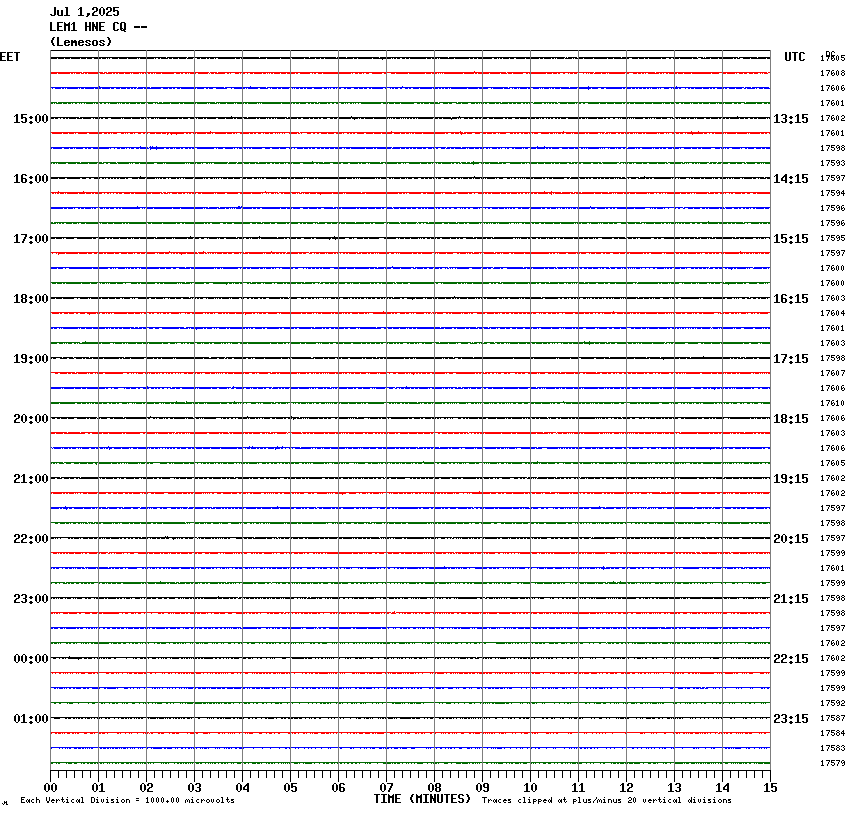Click minute 07 on the time axis
The image size is (850, 814).
click(x=387, y=788)
